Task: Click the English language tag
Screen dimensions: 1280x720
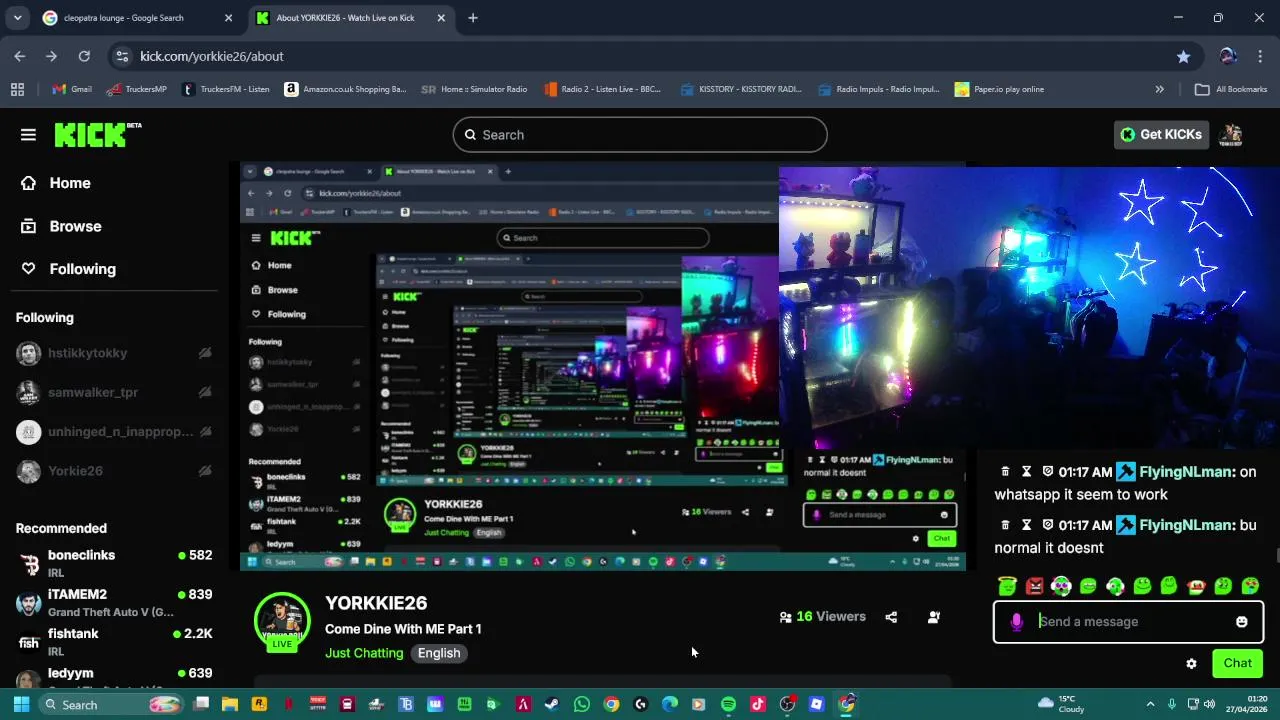Action: (439, 653)
